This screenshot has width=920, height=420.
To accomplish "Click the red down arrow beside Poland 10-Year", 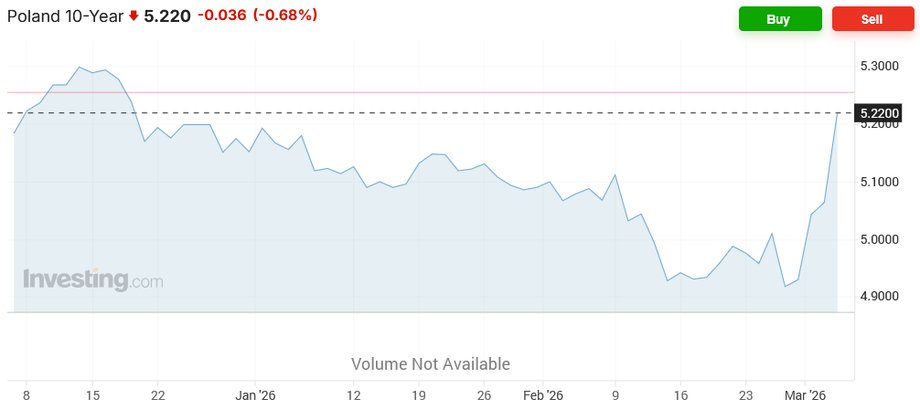I will (x=134, y=17).
